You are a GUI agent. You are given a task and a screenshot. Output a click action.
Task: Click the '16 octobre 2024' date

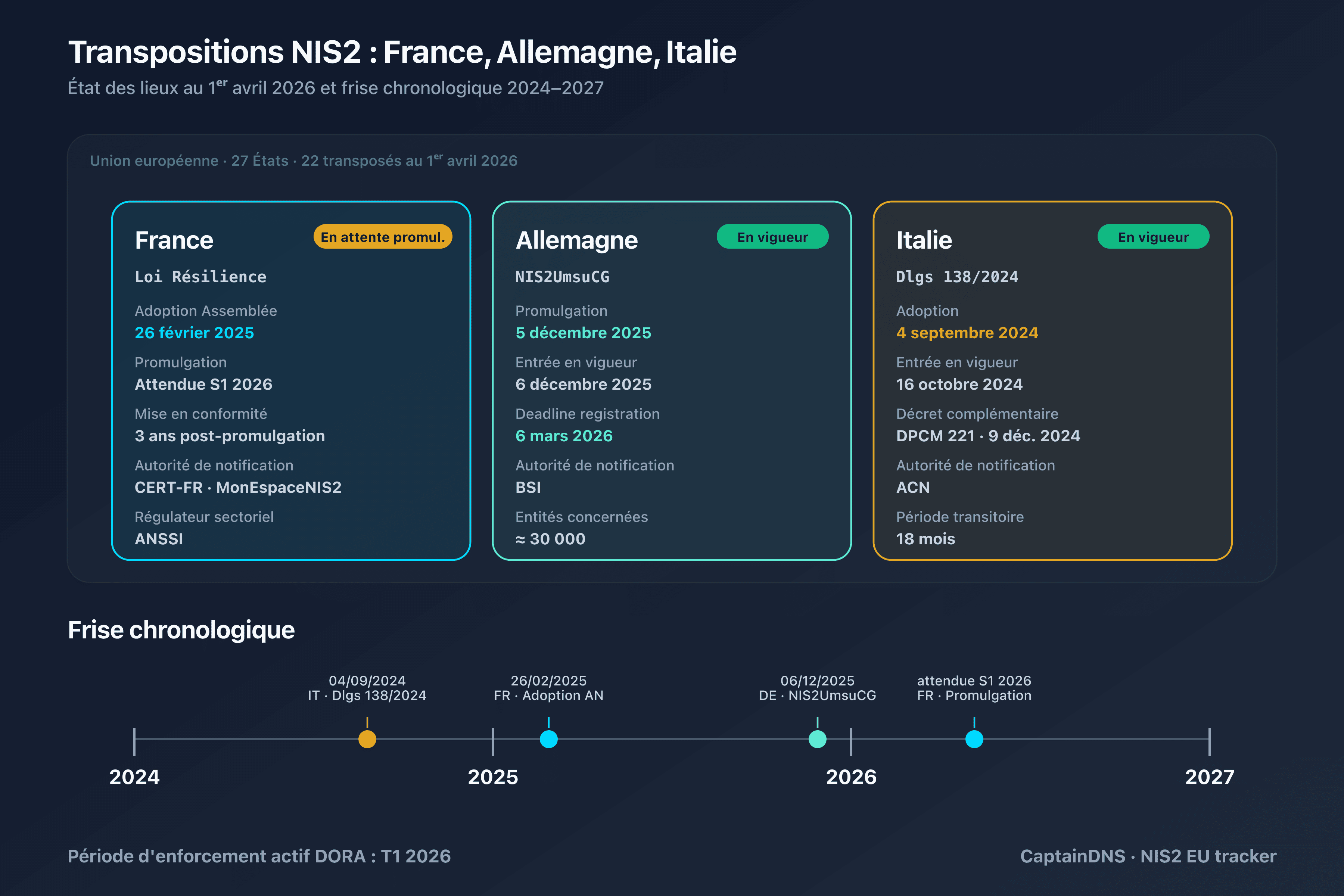point(959,384)
